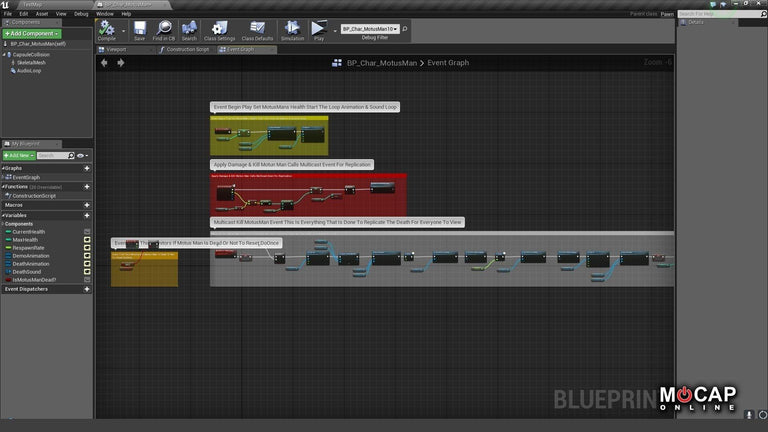Click Find in CB toolbar icon

click(x=164, y=30)
